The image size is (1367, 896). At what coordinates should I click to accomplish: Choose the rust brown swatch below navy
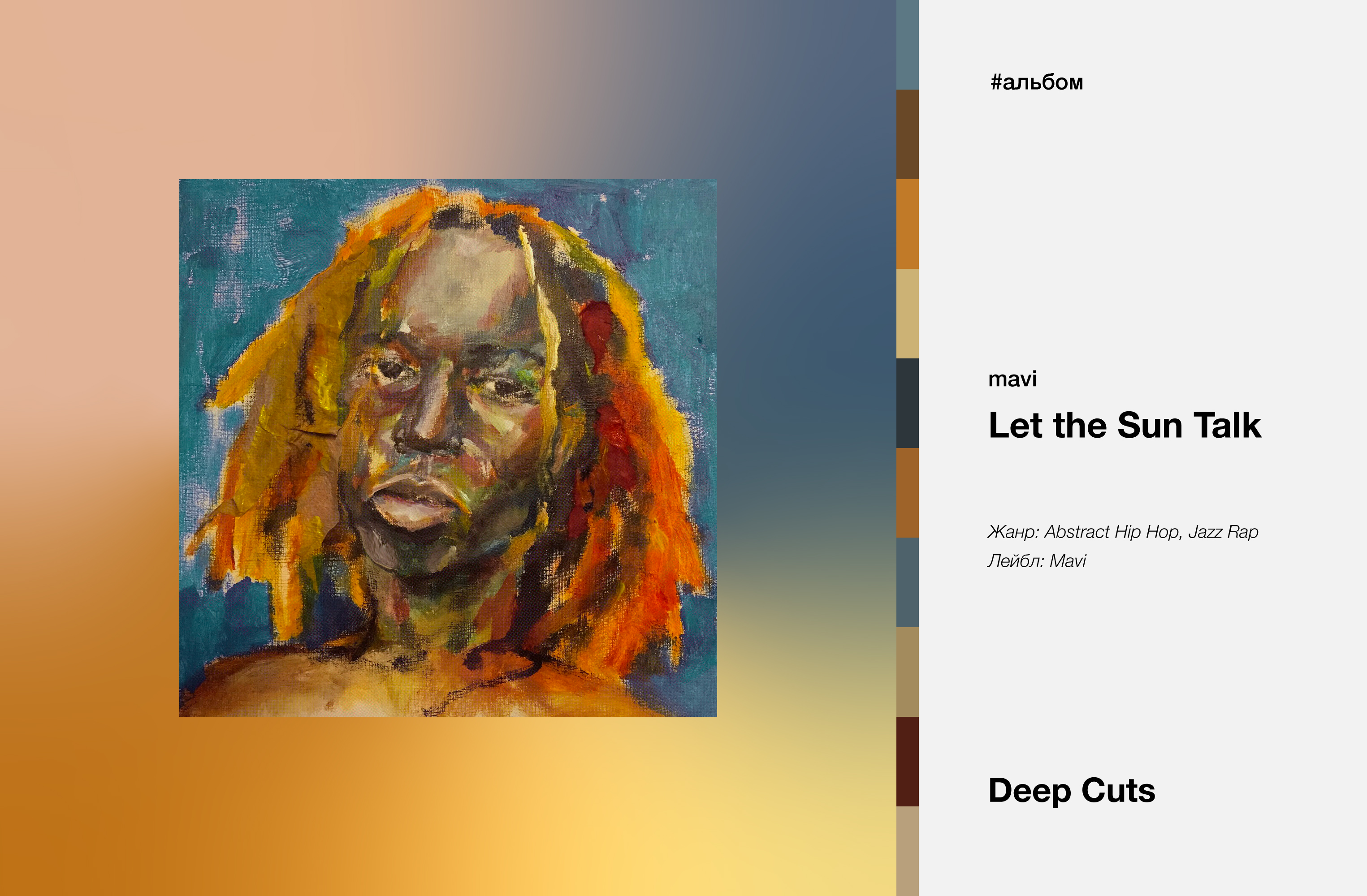pyautogui.click(x=908, y=492)
